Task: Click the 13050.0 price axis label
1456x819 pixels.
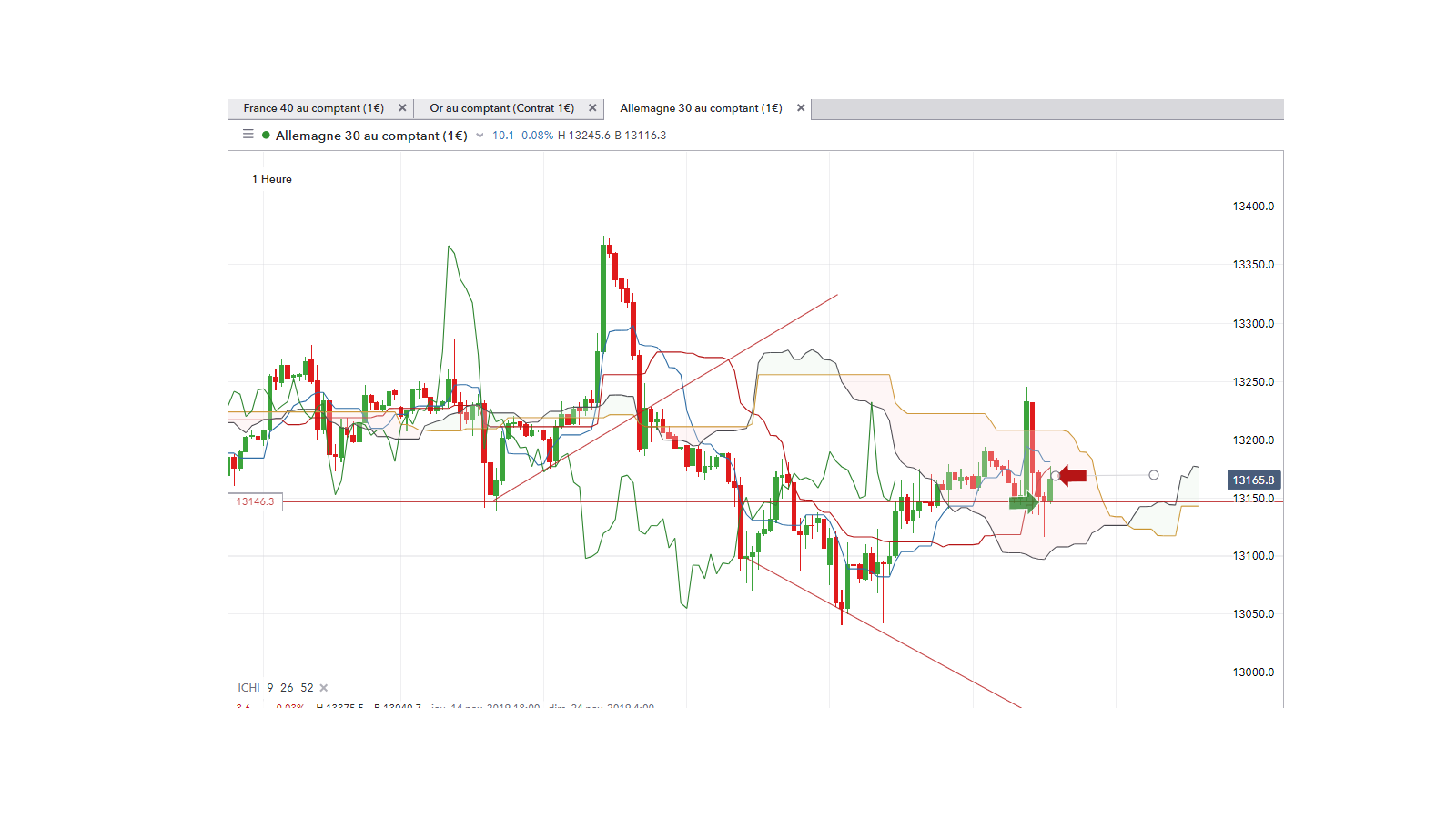Action: point(1253,614)
